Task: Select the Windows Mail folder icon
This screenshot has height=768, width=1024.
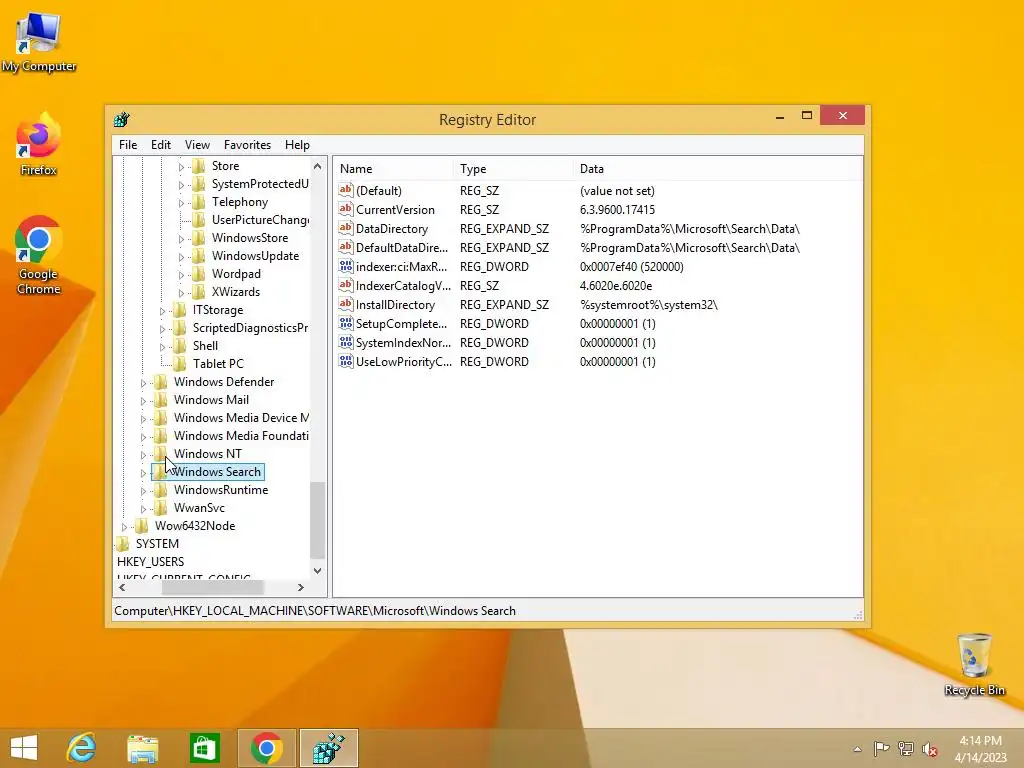Action: click(161, 400)
